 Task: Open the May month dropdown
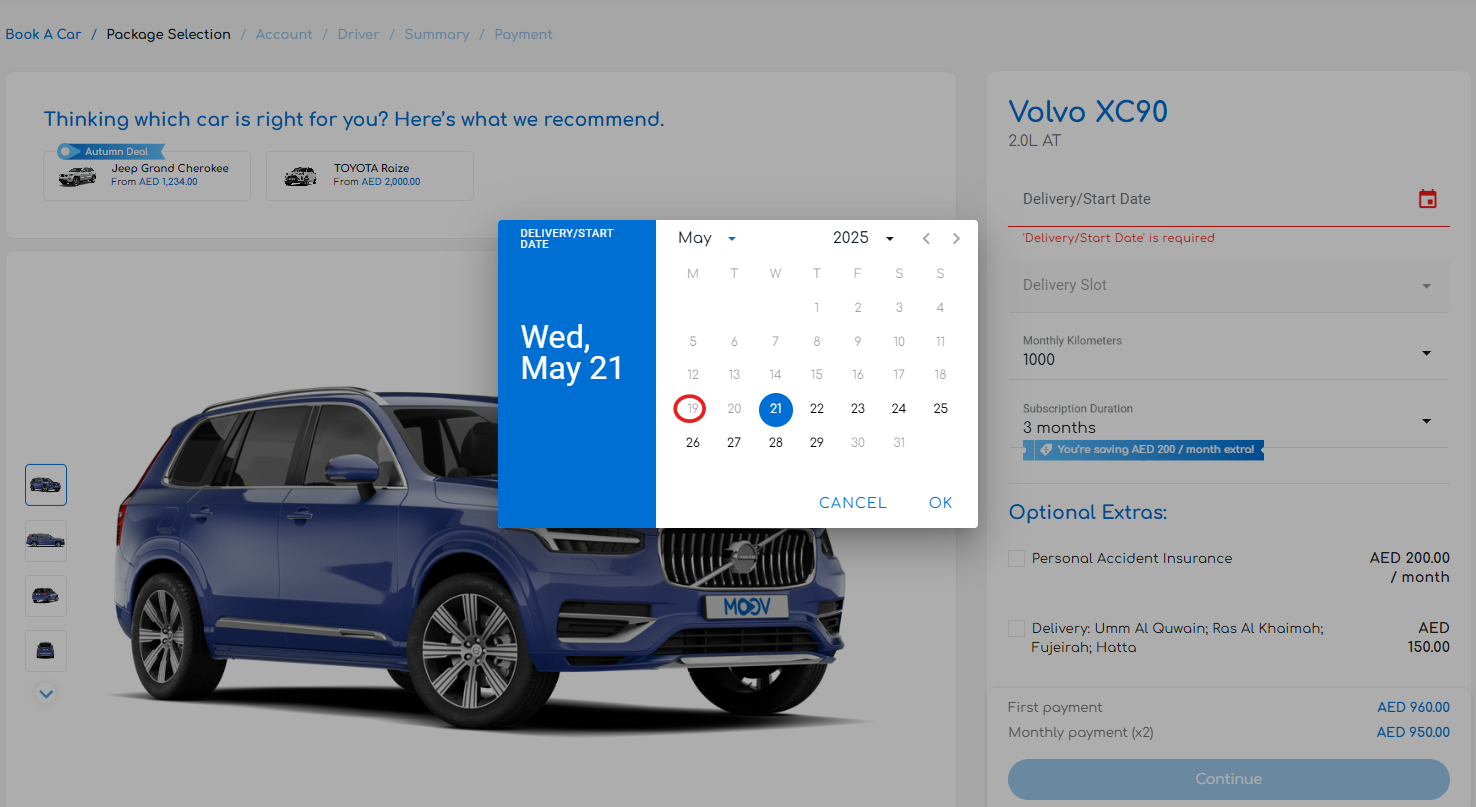click(x=707, y=238)
